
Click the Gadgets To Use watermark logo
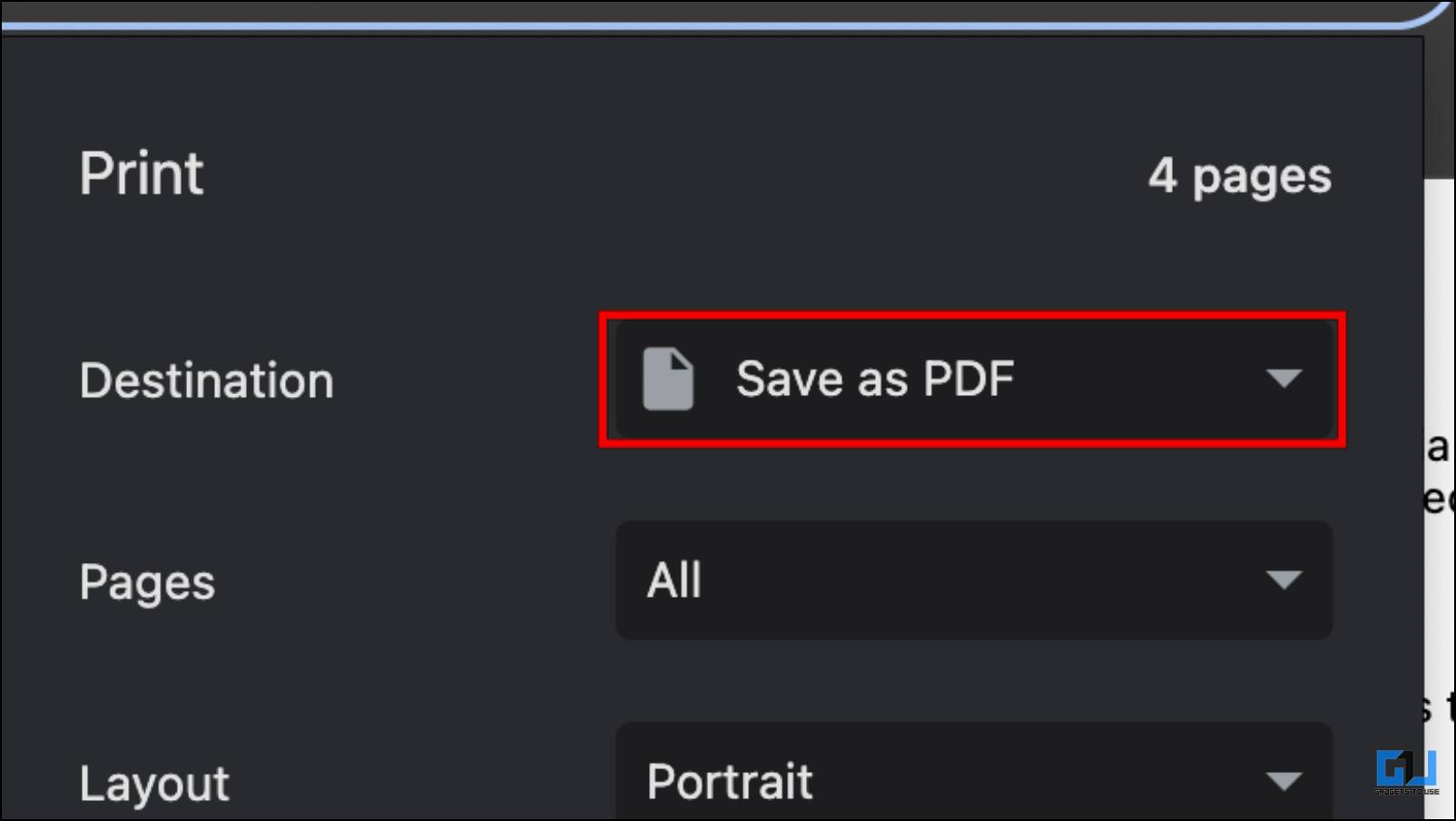pos(1406,772)
